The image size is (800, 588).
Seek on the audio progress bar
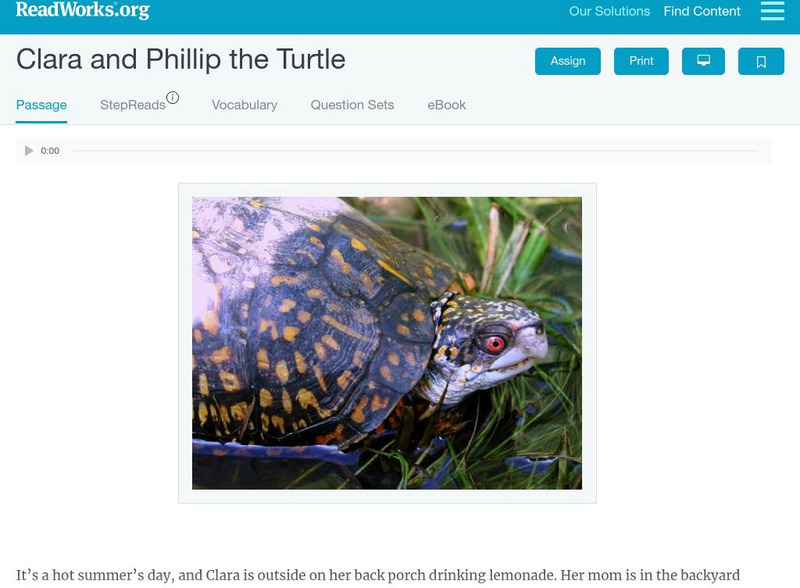coord(415,151)
